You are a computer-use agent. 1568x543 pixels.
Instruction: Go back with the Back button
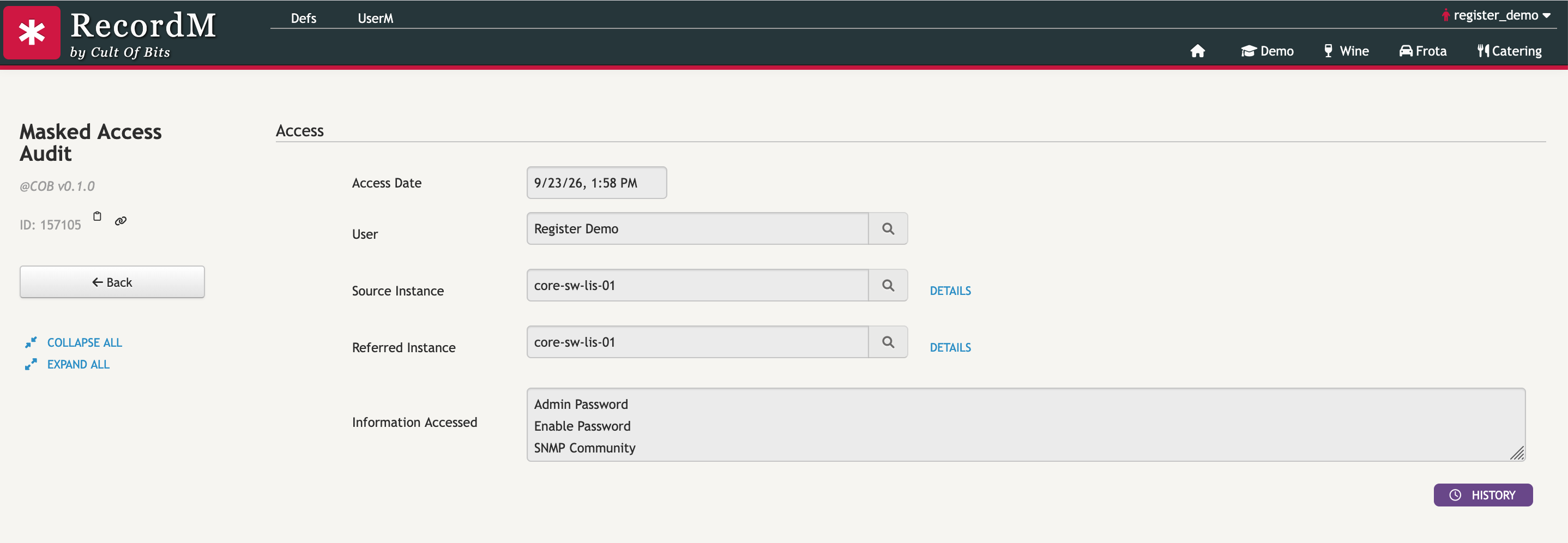112,282
